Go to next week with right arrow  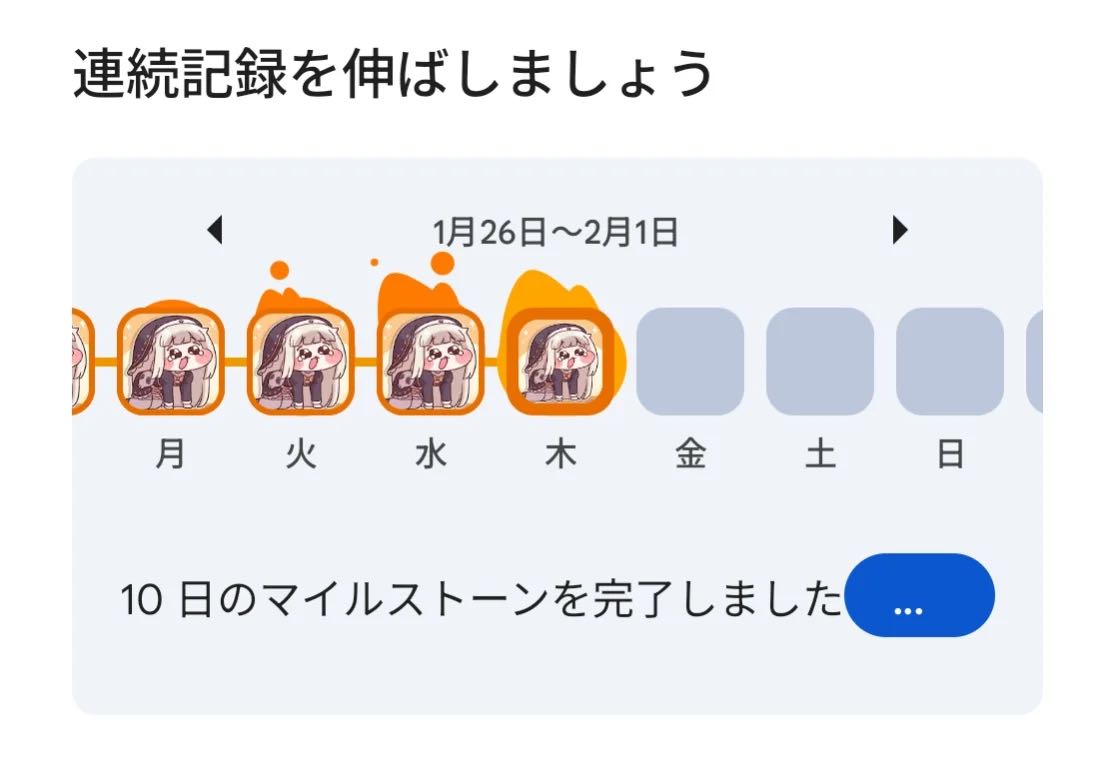[900, 230]
